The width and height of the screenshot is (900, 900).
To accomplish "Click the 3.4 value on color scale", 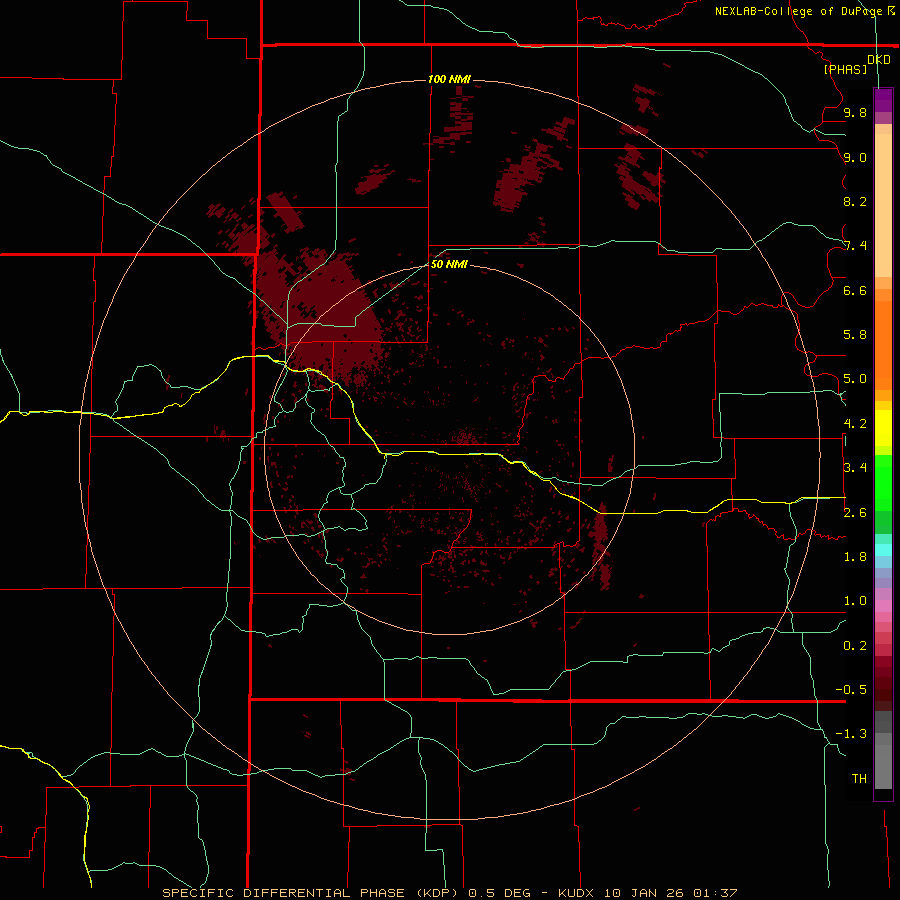I will pos(855,468).
